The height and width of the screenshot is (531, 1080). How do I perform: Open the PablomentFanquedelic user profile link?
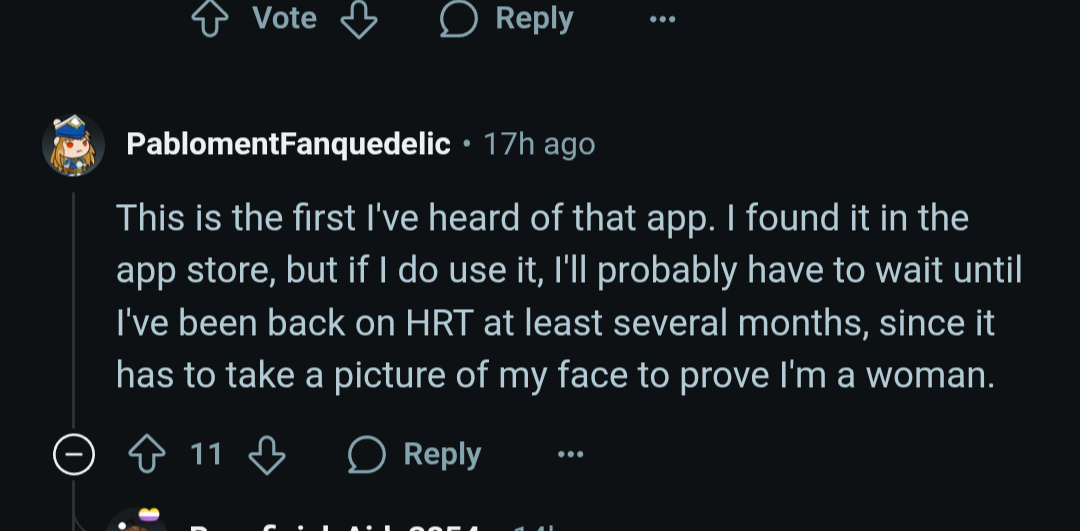[288, 144]
